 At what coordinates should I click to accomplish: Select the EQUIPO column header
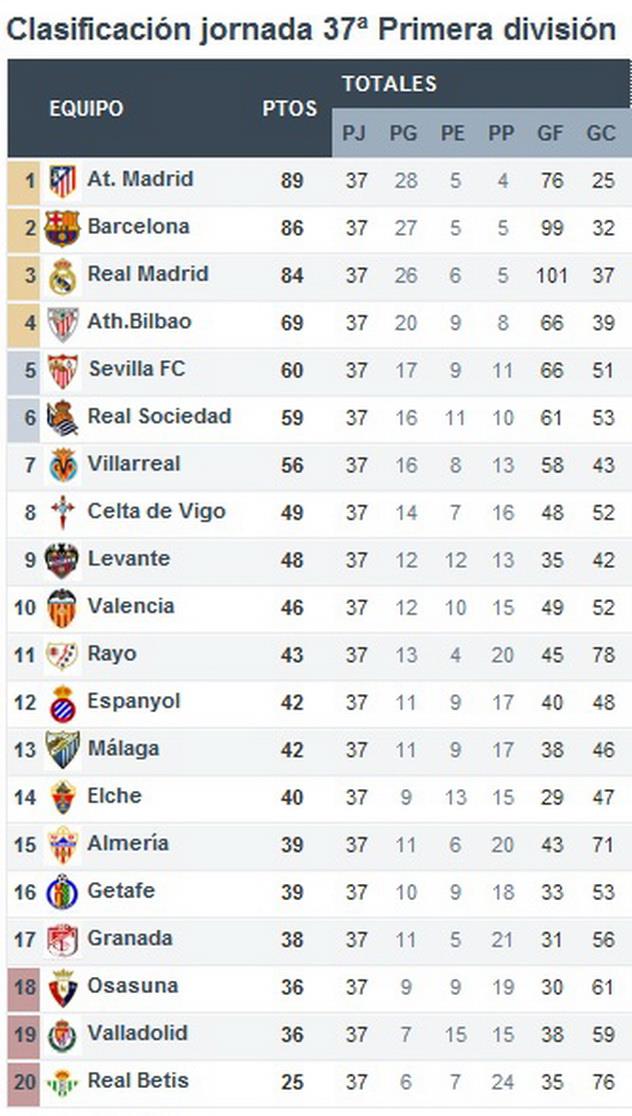click(x=86, y=109)
